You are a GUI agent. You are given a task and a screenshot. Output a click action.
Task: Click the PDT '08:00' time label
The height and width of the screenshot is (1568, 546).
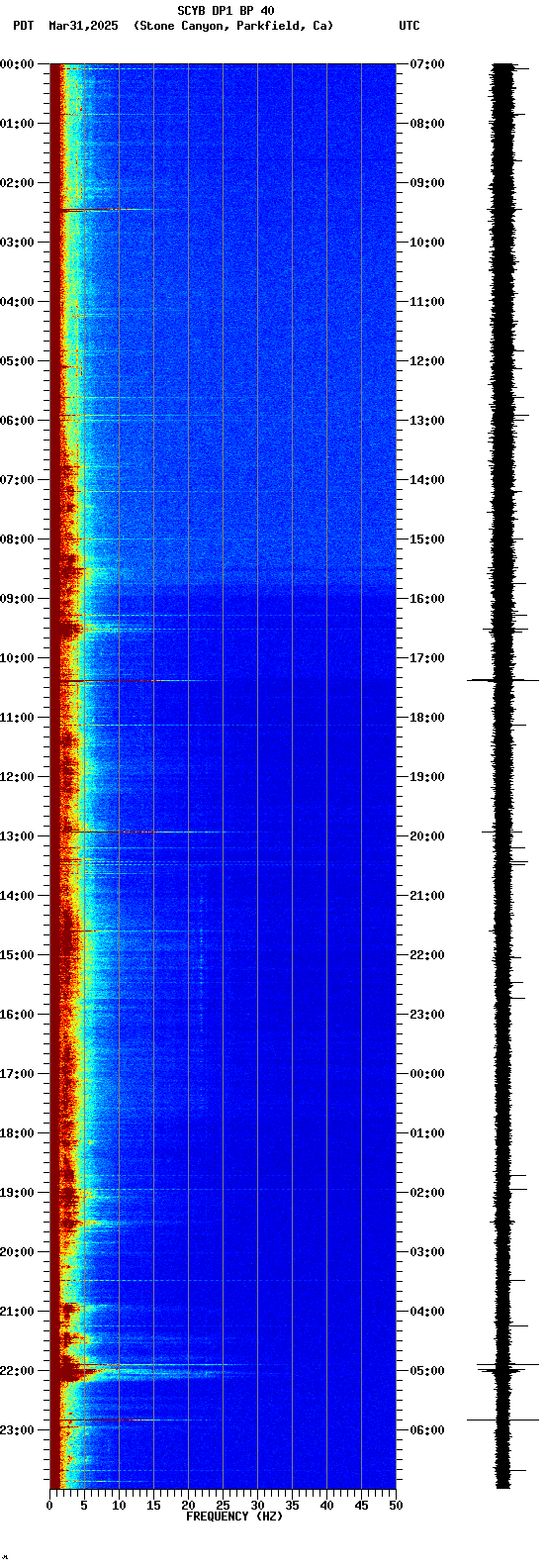click(x=17, y=539)
